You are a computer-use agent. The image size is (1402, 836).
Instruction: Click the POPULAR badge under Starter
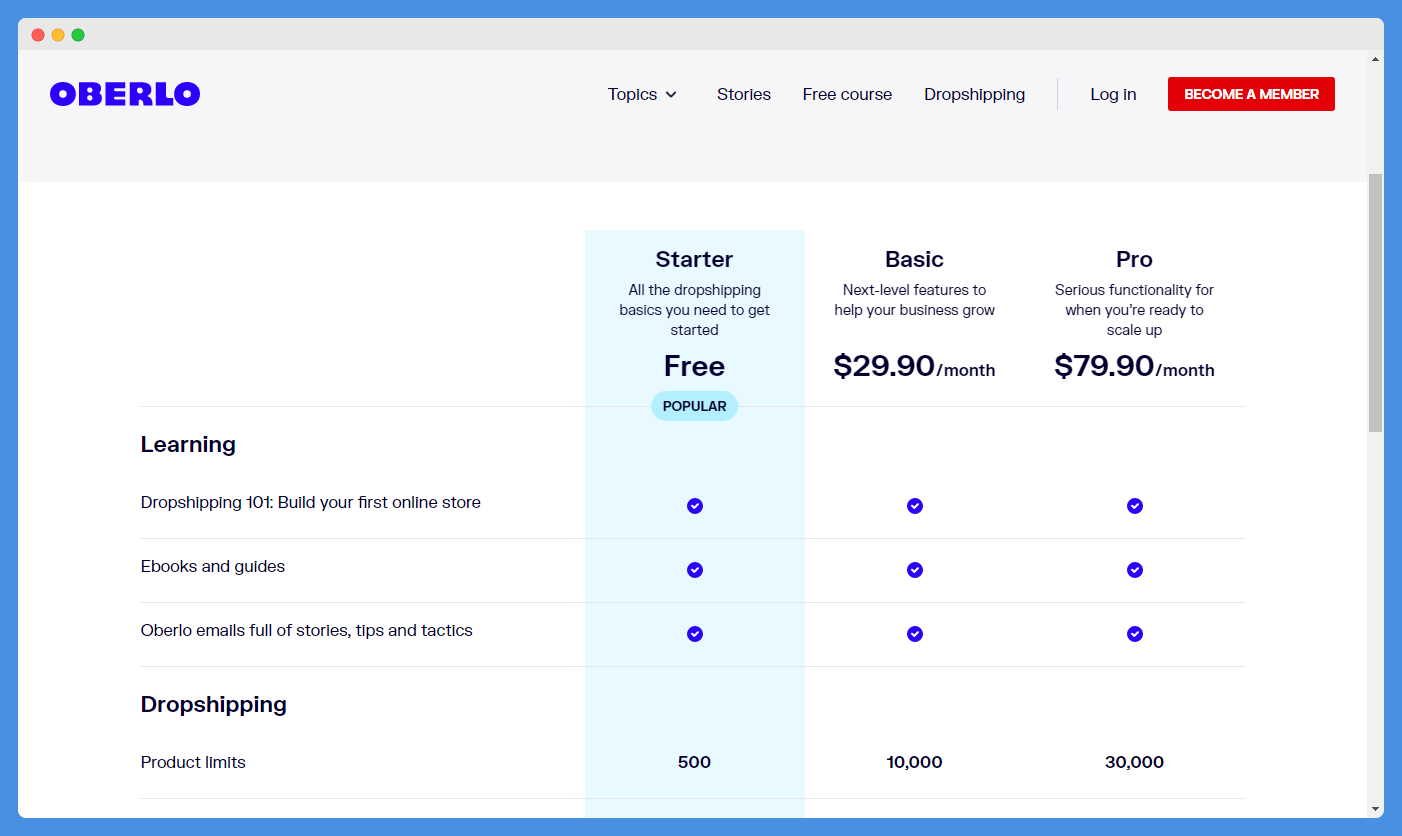[695, 406]
